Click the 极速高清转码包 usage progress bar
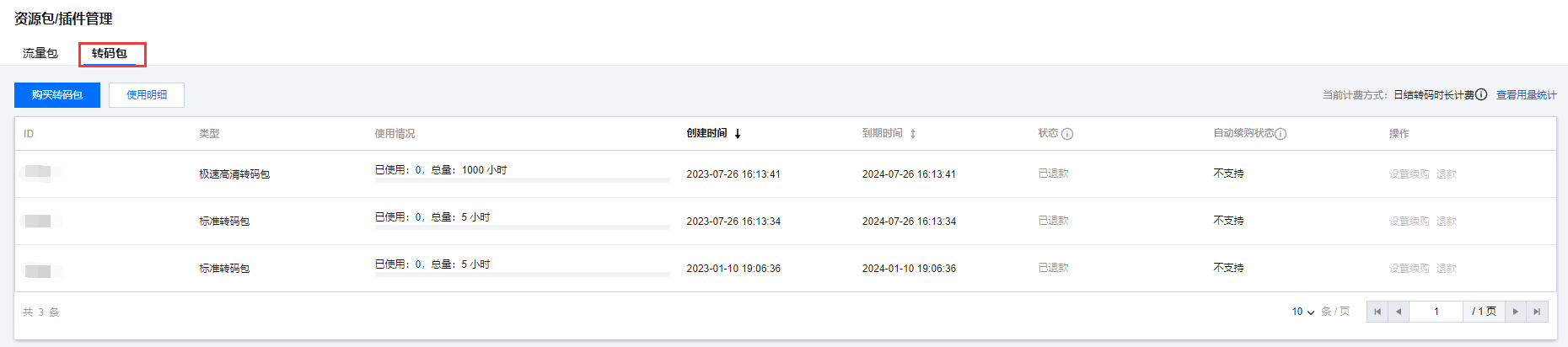 [522, 180]
